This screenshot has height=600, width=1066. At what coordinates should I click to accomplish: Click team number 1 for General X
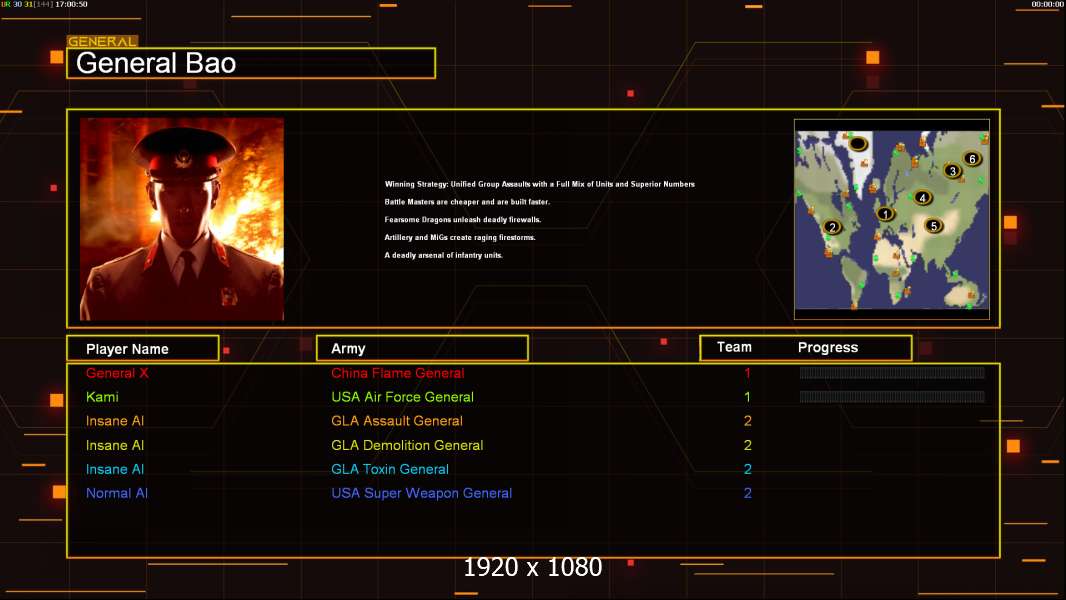[747, 373]
